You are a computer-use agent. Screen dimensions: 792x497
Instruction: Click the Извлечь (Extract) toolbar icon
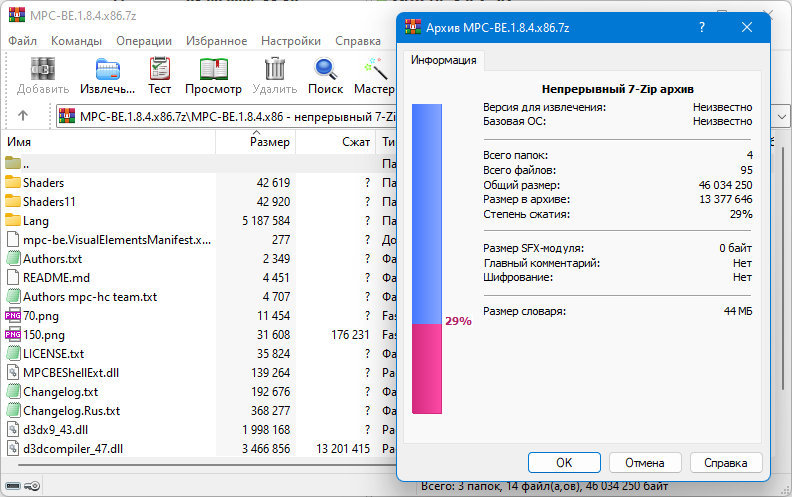coord(108,69)
